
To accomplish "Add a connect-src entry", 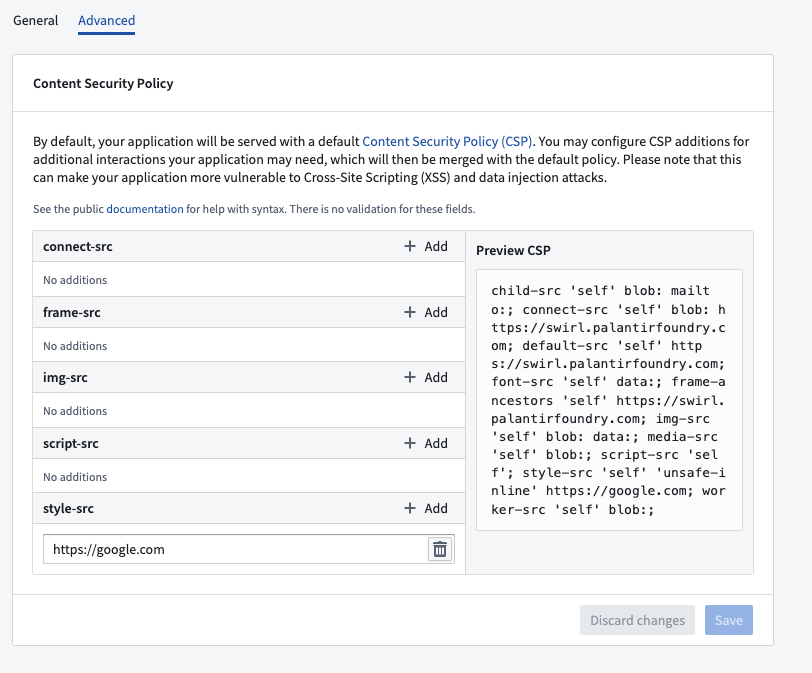I will (426, 246).
